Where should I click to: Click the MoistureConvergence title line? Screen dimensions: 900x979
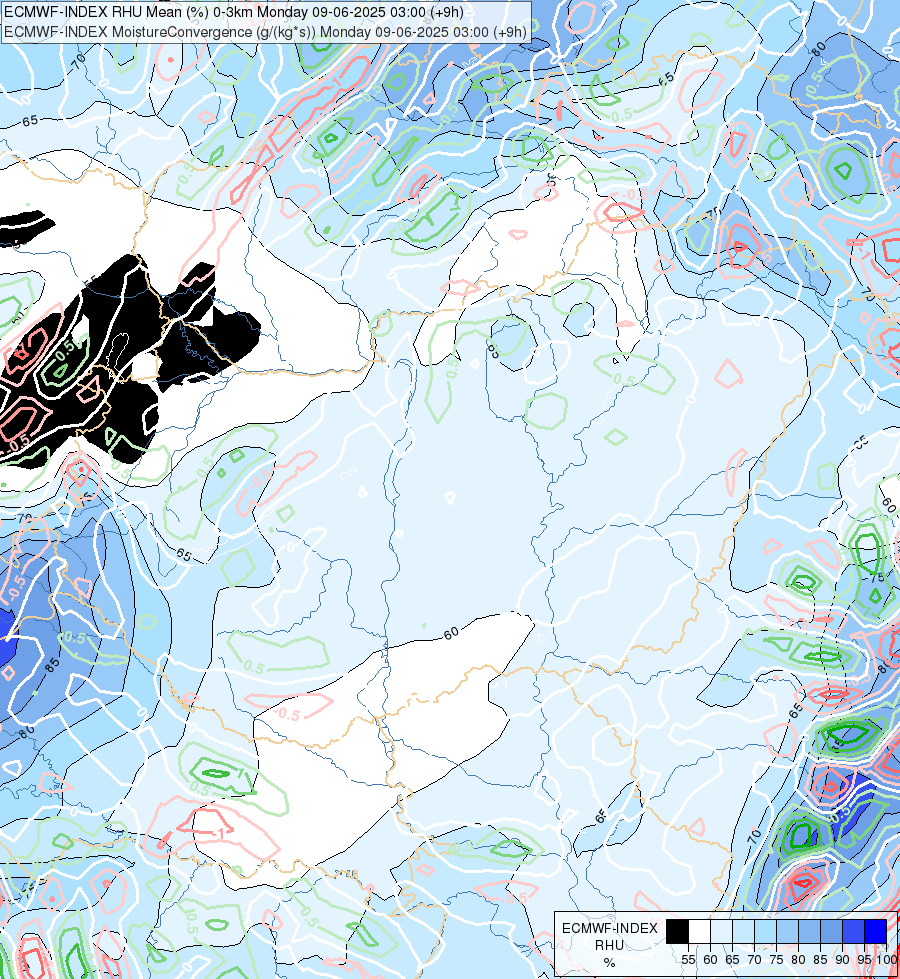[x=265, y=32]
